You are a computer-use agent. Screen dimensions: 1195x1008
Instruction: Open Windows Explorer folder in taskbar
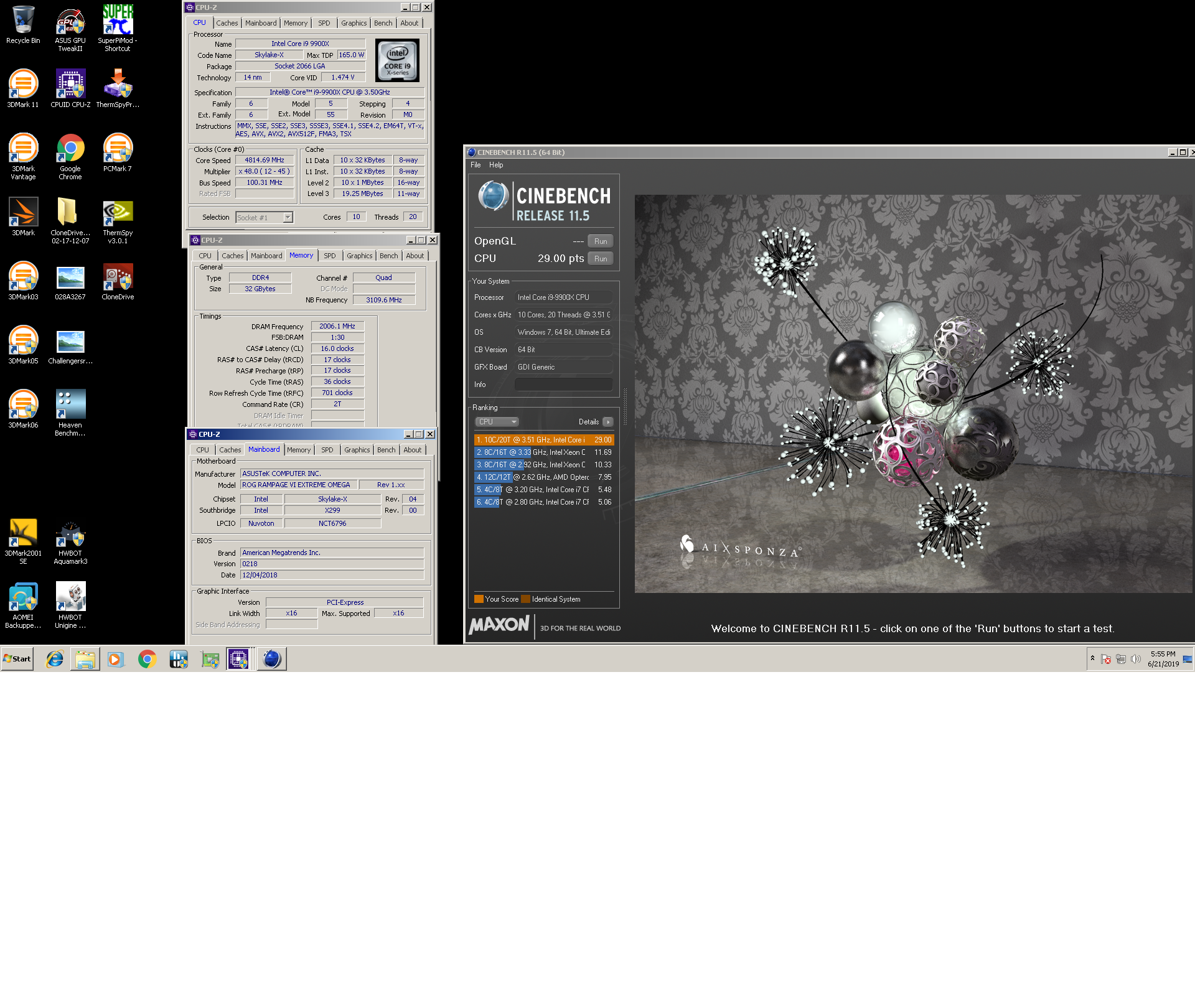tap(85, 659)
